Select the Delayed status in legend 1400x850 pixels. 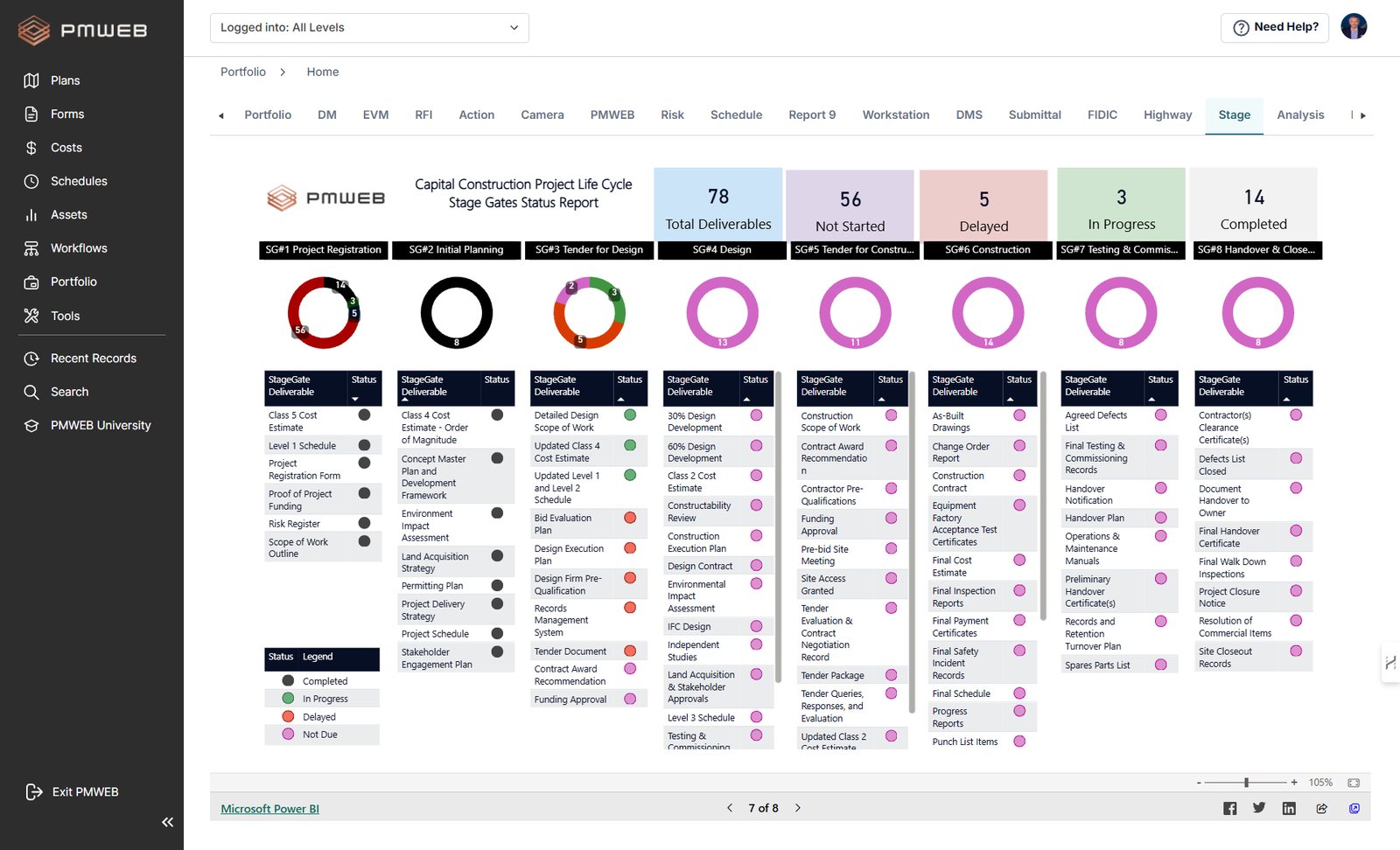[x=322, y=717]
